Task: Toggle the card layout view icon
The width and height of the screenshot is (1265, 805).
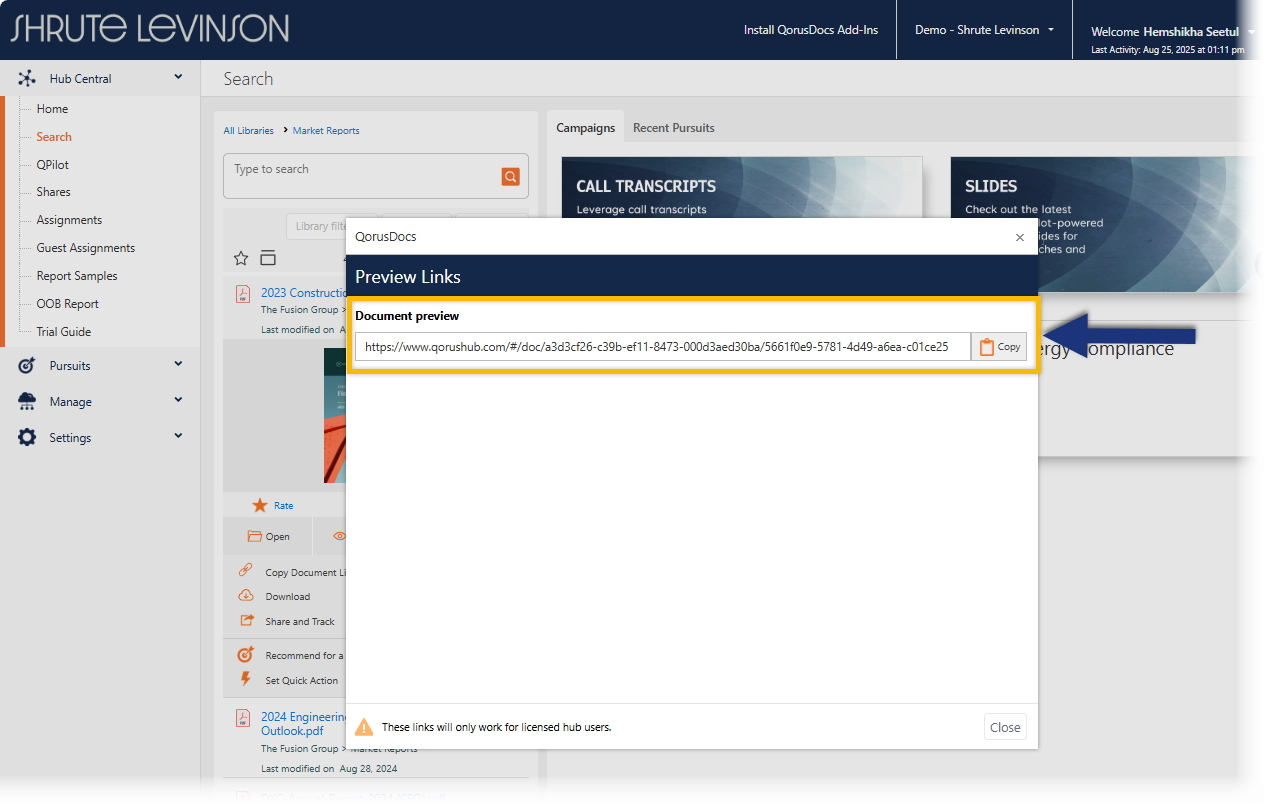Action: (268, 258)
